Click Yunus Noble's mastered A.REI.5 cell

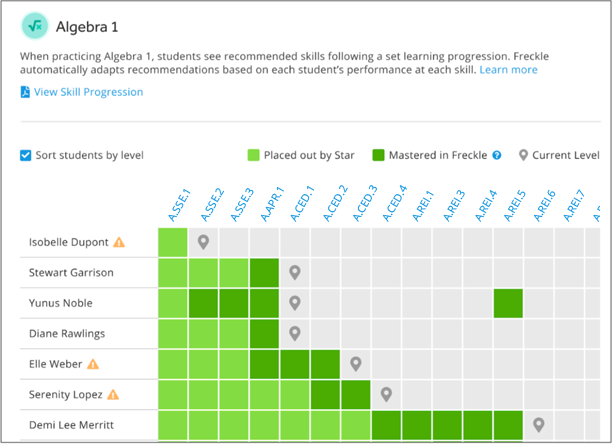pos(508,303)
